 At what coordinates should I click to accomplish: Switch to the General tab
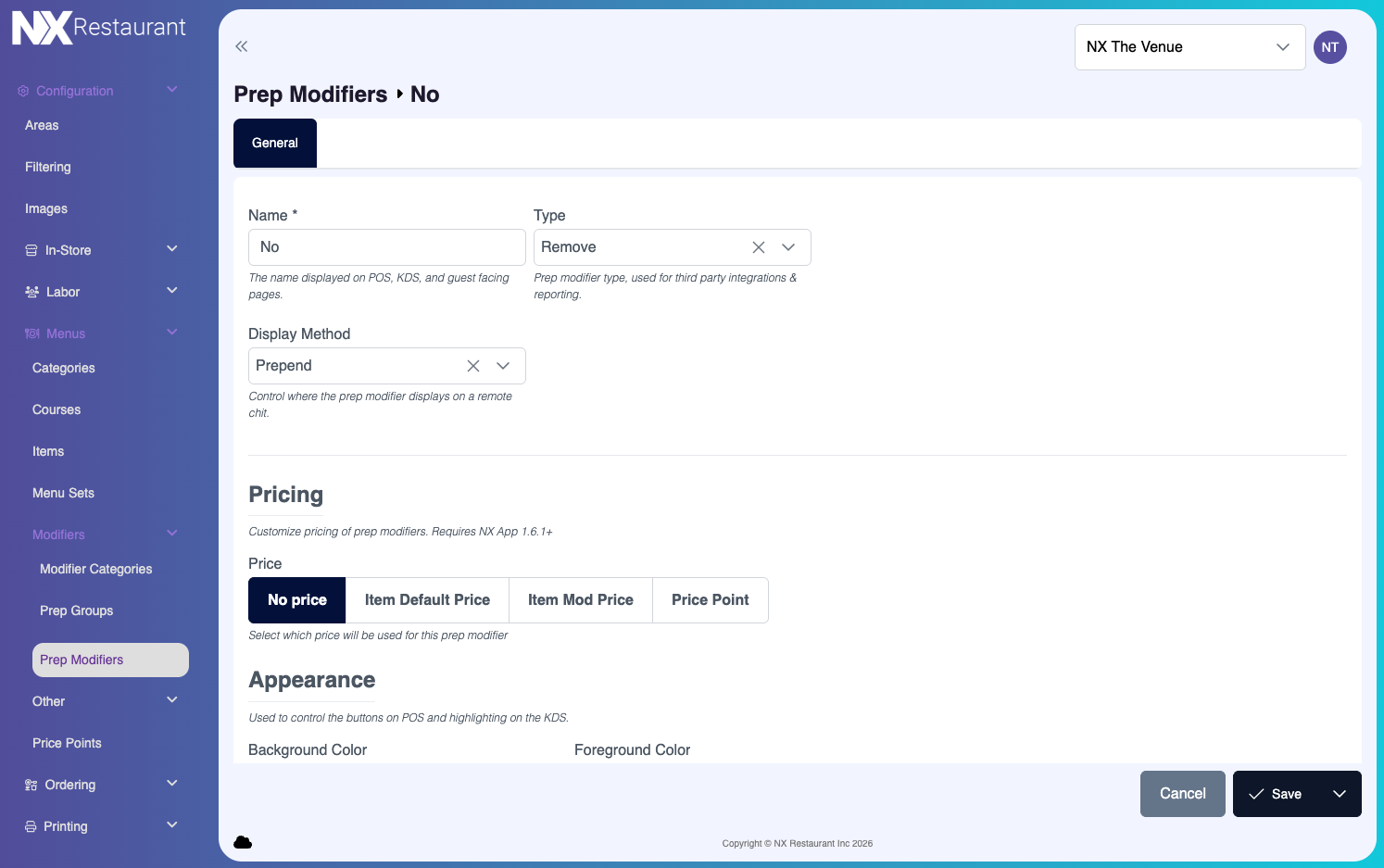click(275, 144)
